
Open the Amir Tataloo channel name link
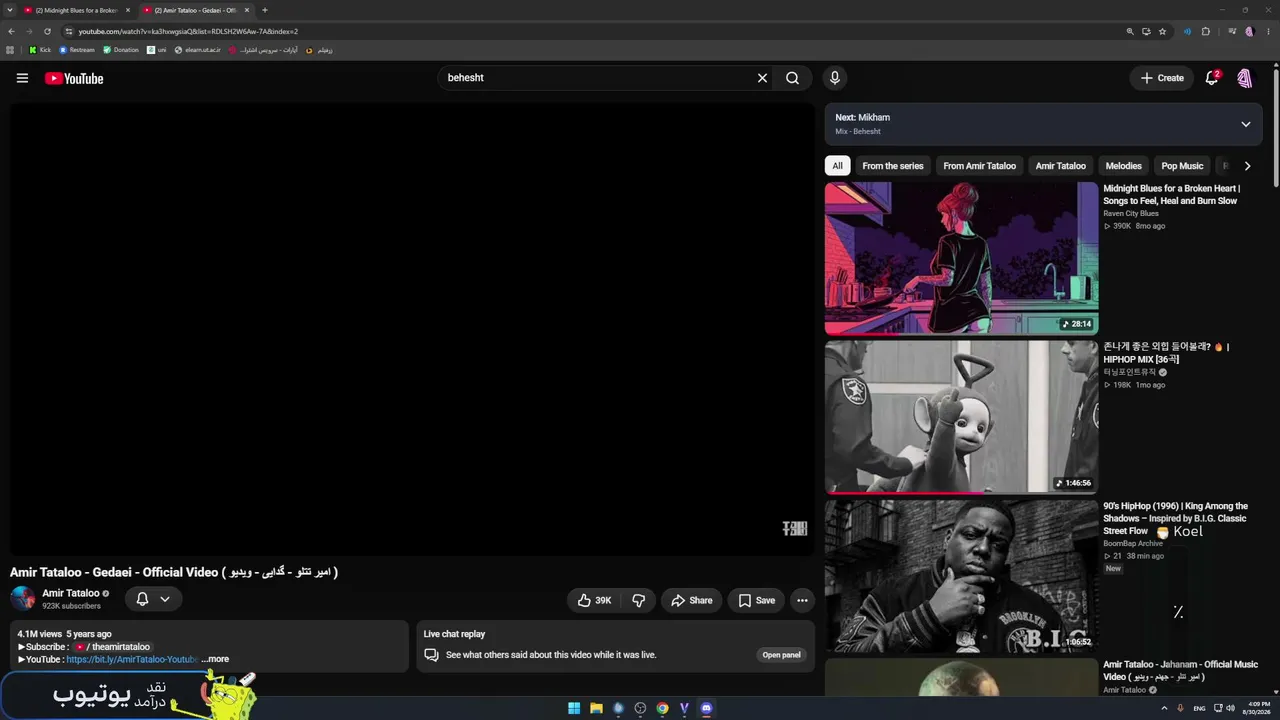(x=71, y=593)
